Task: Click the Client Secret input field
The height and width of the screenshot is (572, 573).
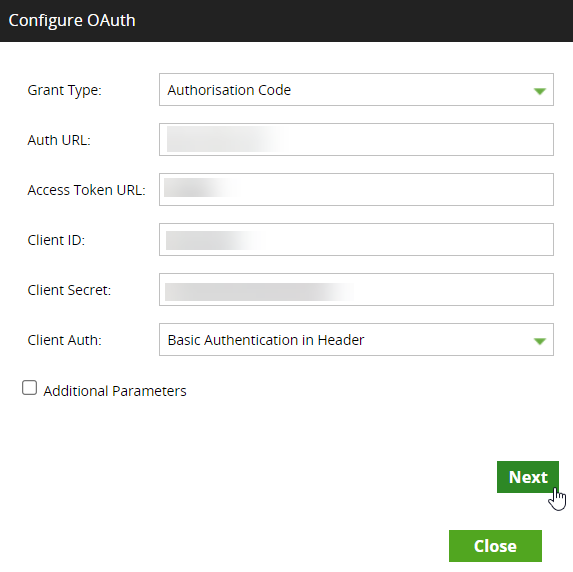Action: (x=356, y=289)
